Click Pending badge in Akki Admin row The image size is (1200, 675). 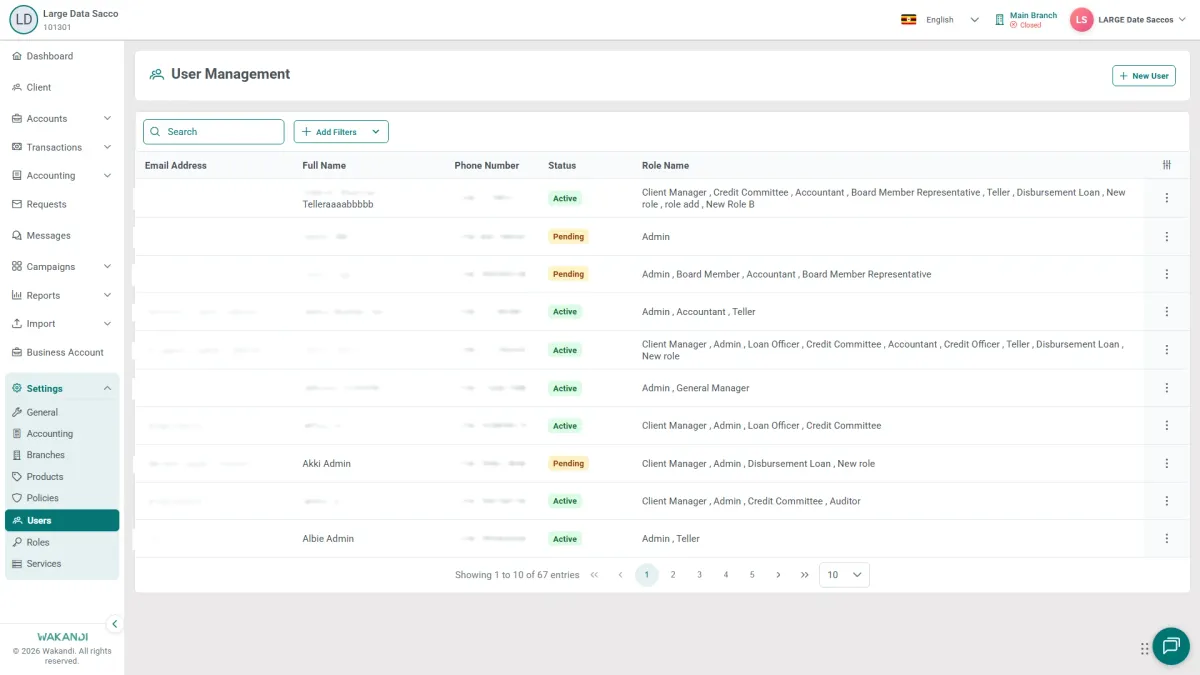[x=568, y=463]
